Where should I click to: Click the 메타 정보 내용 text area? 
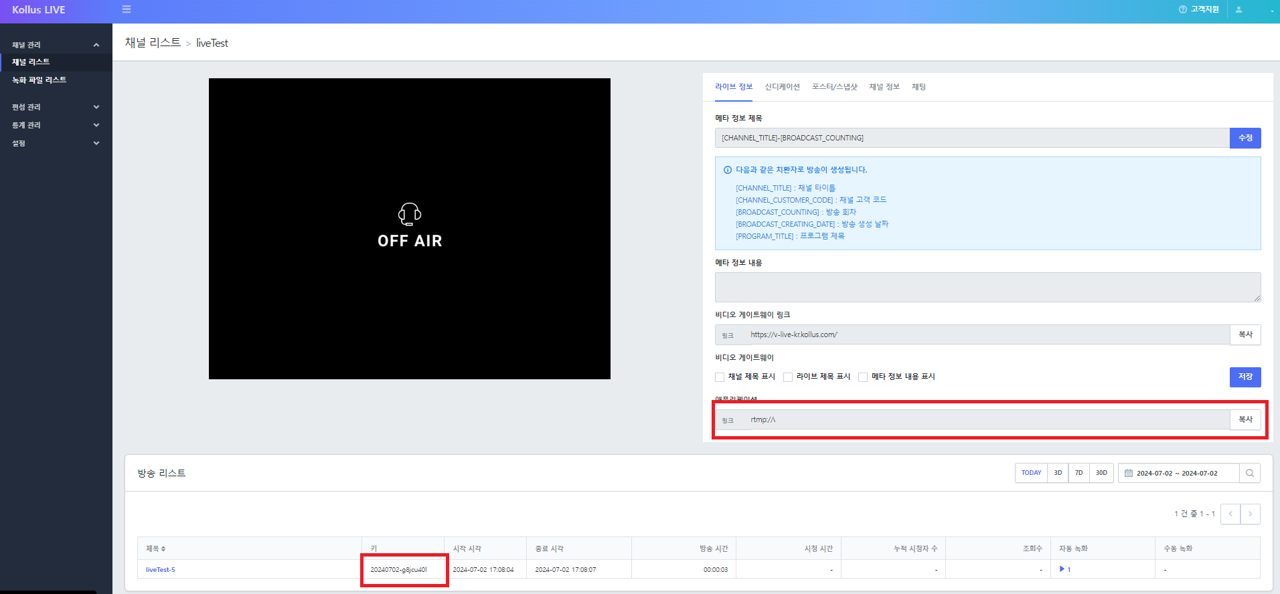pyautogui.click(x=987, y=287)
